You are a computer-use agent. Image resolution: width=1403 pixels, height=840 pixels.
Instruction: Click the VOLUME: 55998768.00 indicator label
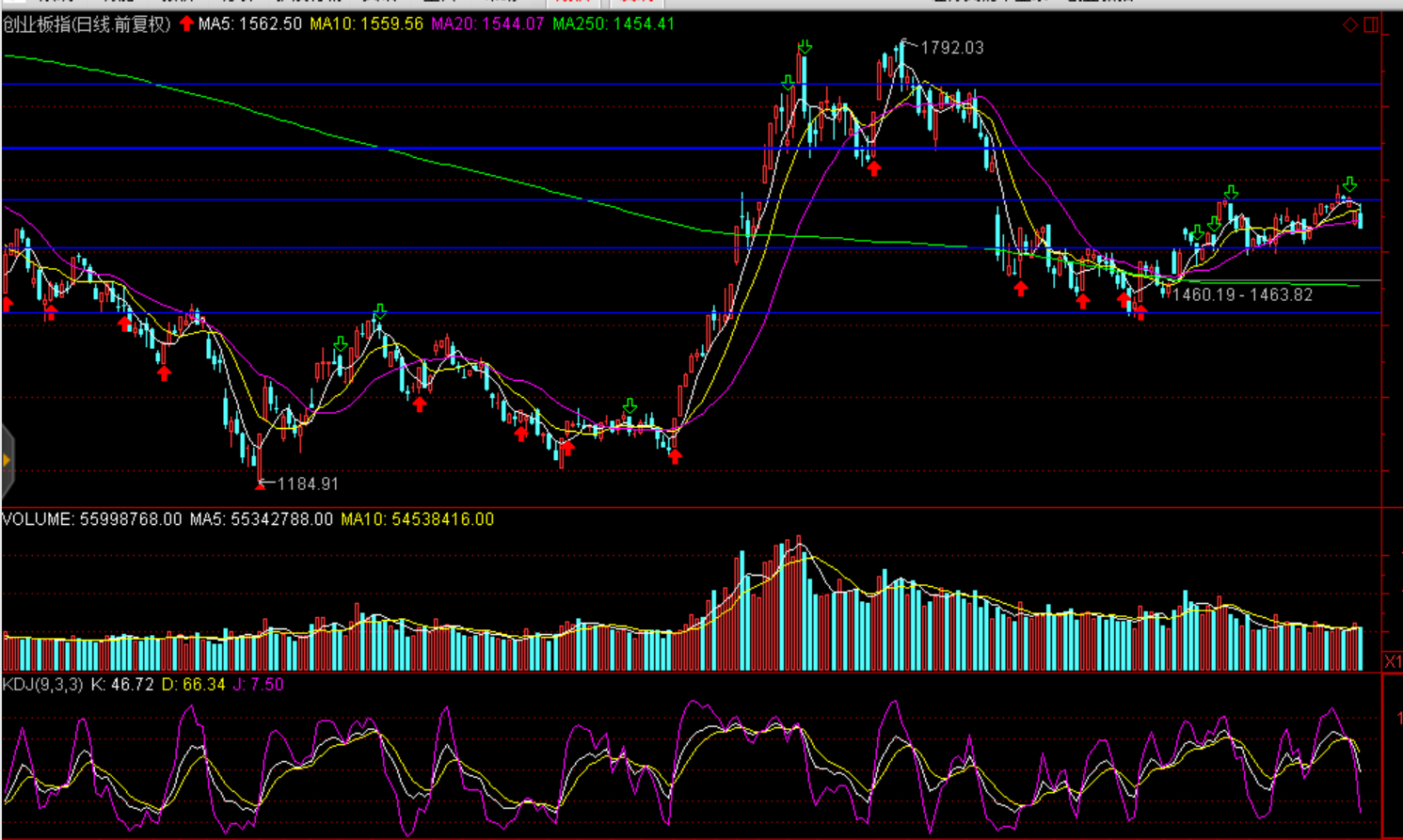coord(91,519)
